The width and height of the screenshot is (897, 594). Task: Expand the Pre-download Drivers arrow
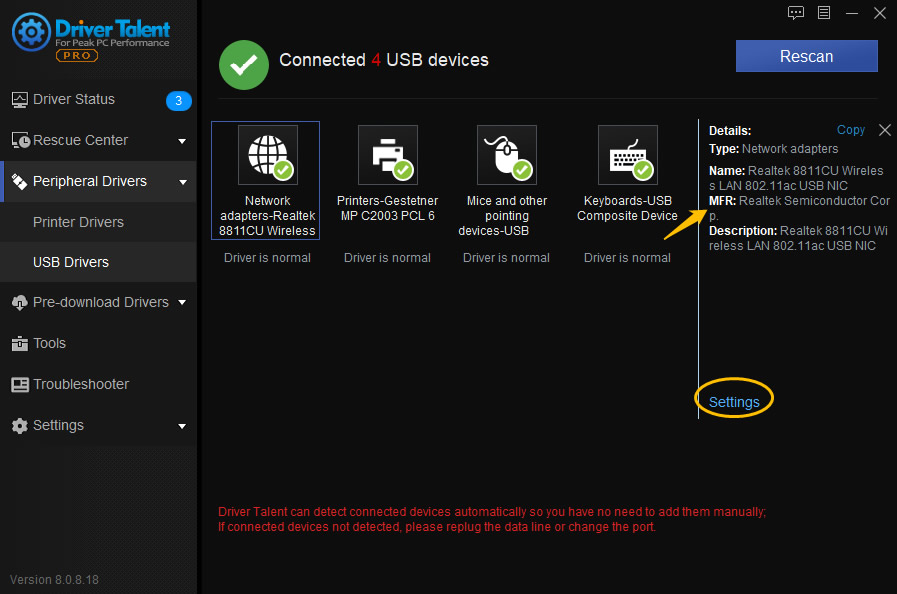click(x=182, y=302)
